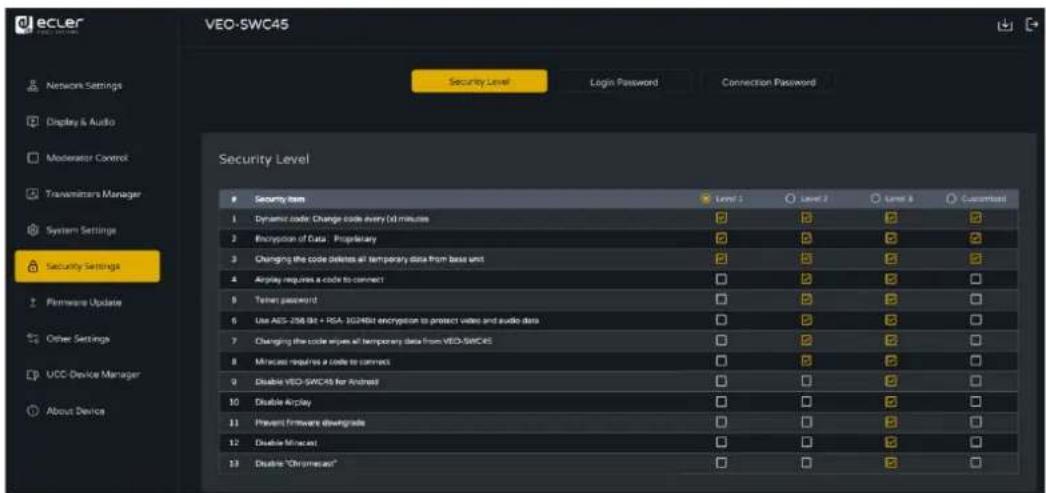Click the Transmitters Manager sidebar icon
This screenshot has height=493, width=1046.
click(31, 194)
